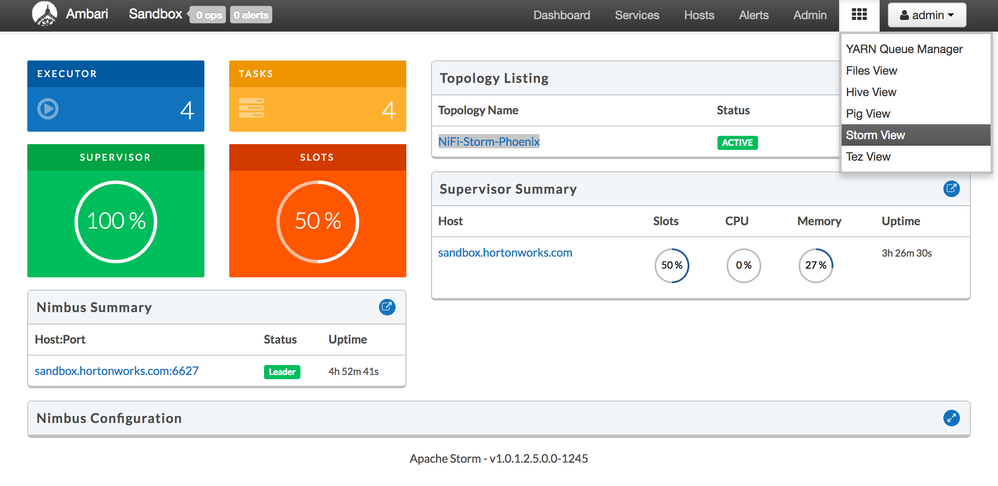Select Storm View from menu

pyautogui.click(x=875, y=135)
